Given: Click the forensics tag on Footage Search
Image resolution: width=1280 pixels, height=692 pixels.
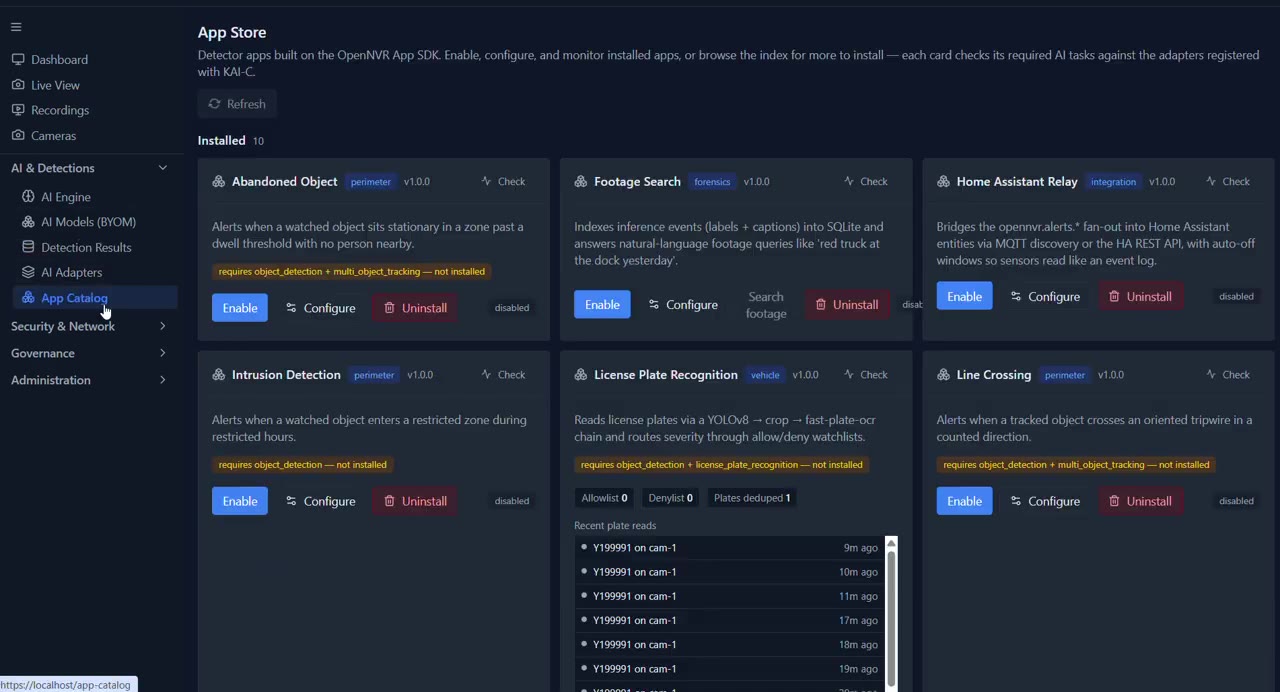Looking at the screenshot, I should [712, 182].
